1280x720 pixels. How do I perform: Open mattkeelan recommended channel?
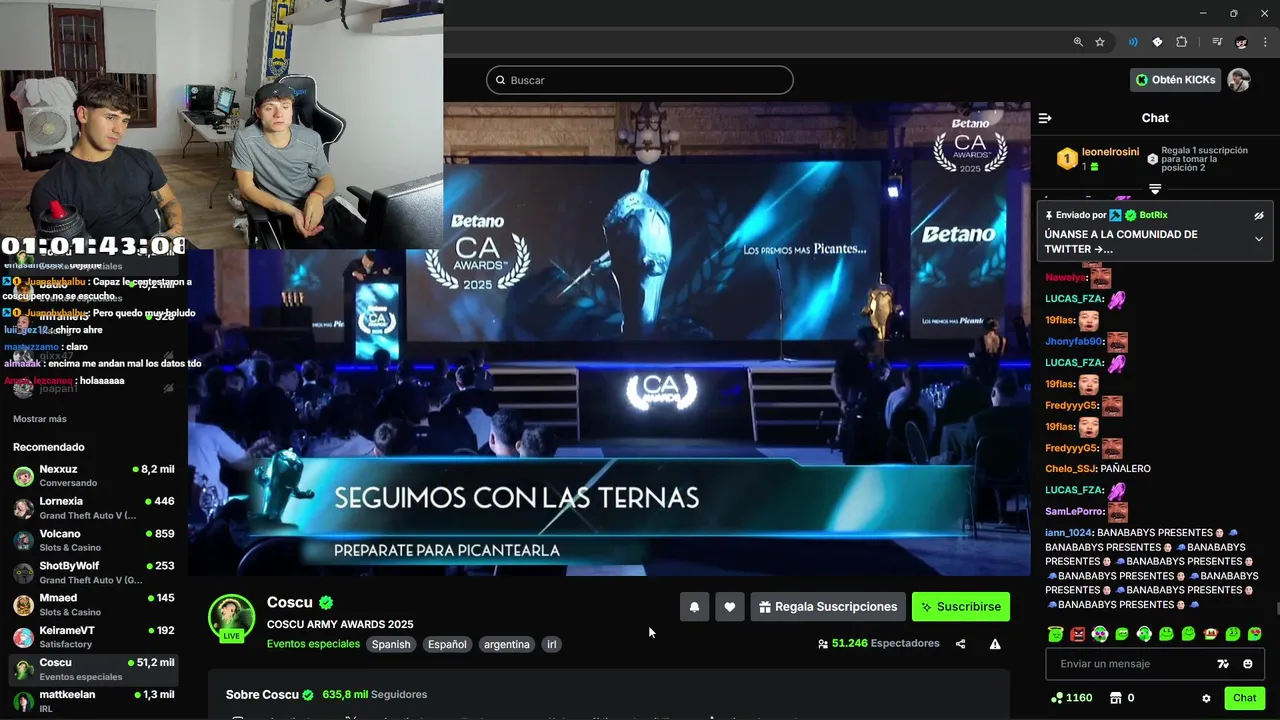coord(94,701)
